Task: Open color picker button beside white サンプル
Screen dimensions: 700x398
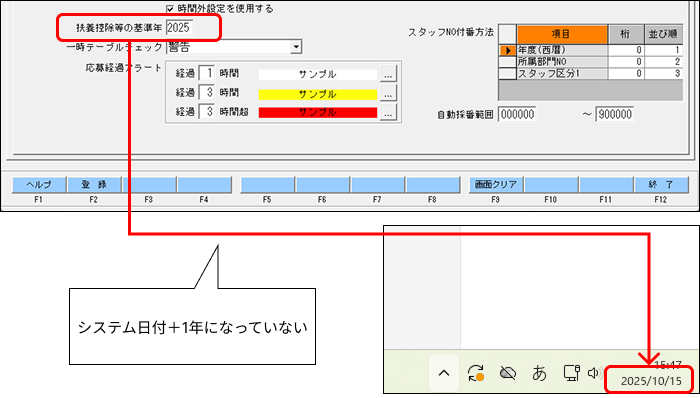Action: [388, 75]
